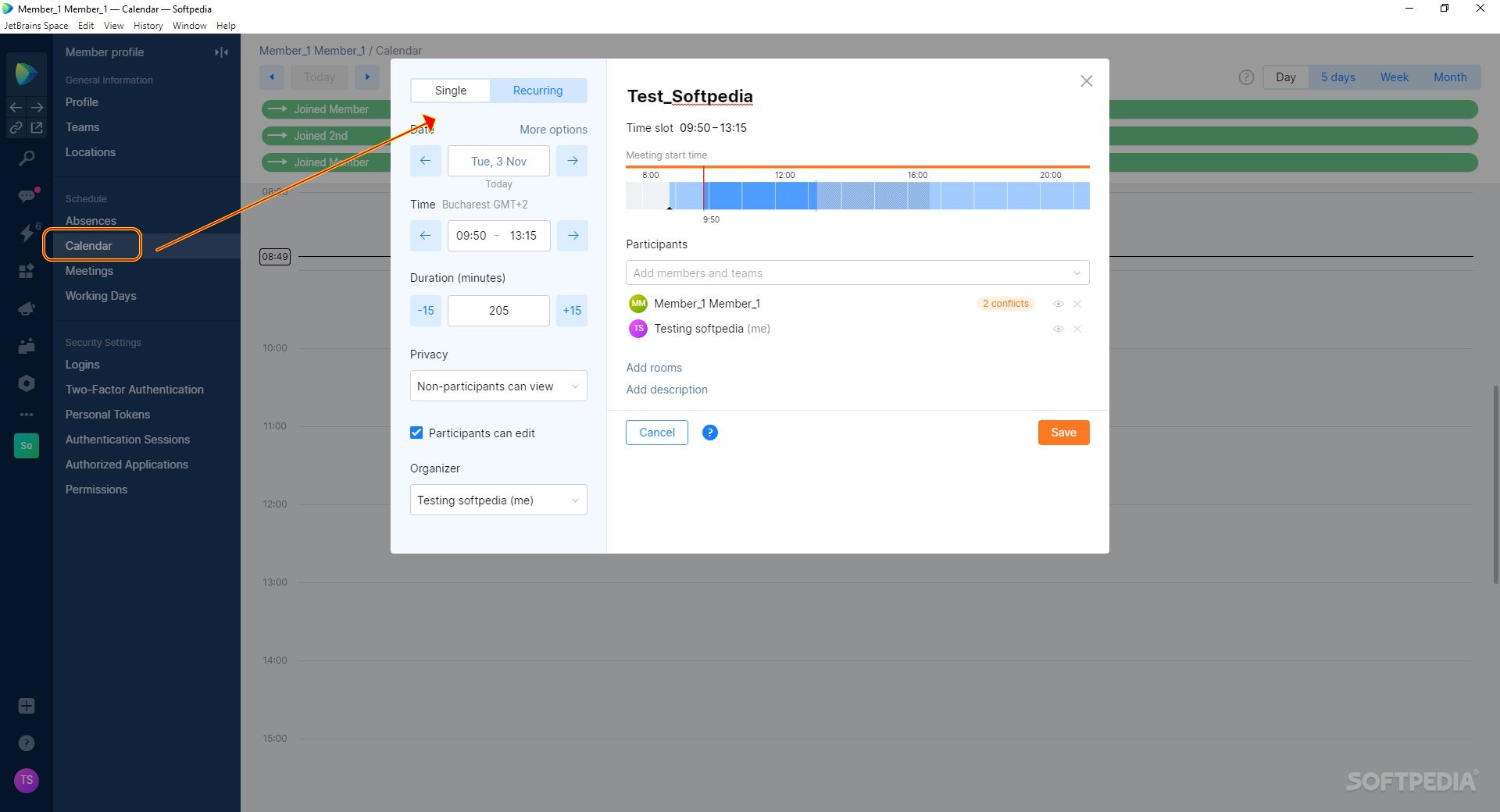Open calendar help question mark icon

[x=1246, y=77]
